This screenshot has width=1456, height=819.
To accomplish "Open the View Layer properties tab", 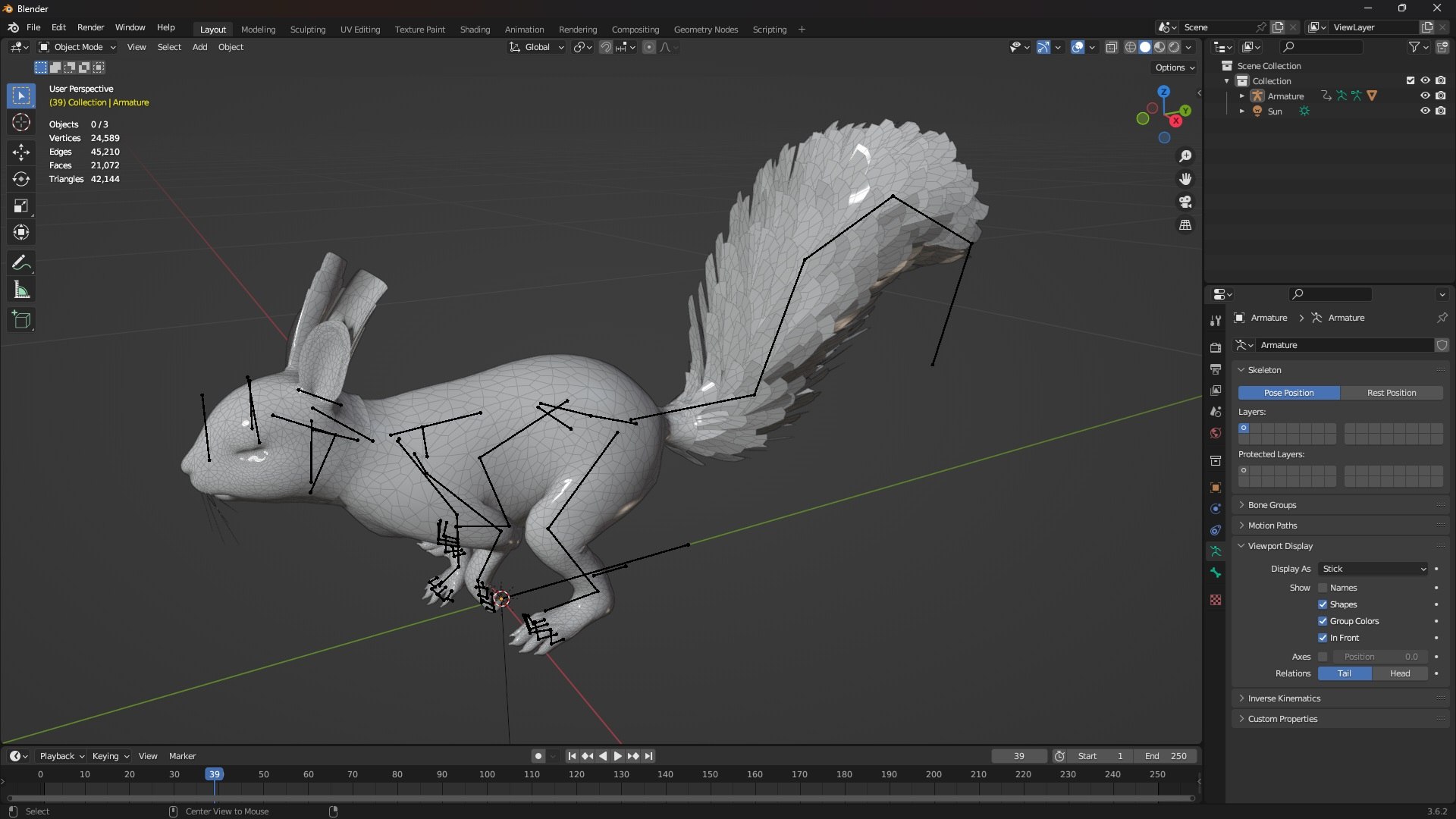I will (1216, 390).
